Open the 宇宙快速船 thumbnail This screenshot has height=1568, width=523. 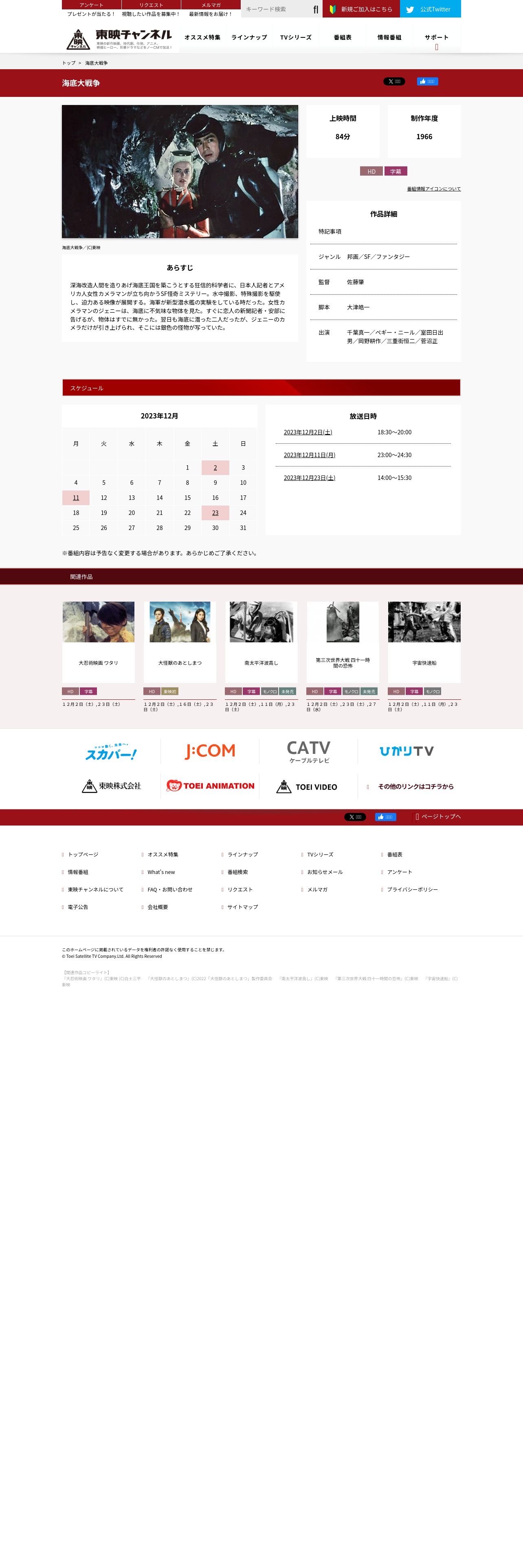point(424,622)
